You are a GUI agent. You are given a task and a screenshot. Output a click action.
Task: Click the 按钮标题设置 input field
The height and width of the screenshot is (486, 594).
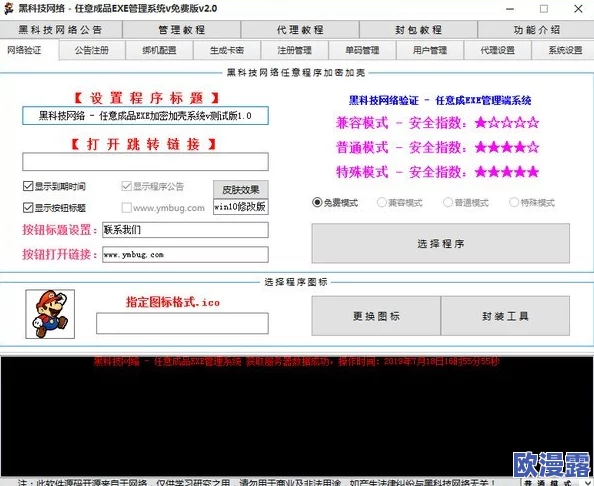[185, 230]
